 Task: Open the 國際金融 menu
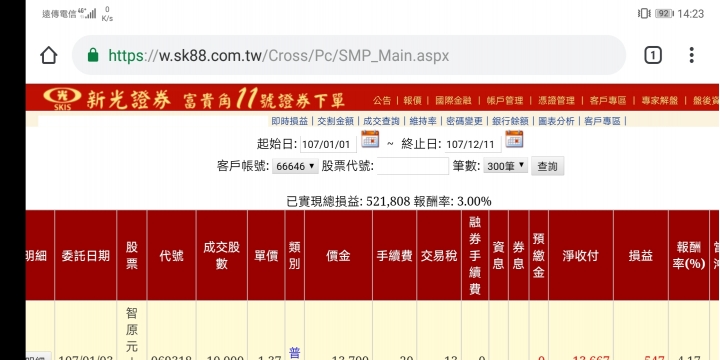[453, 101]
